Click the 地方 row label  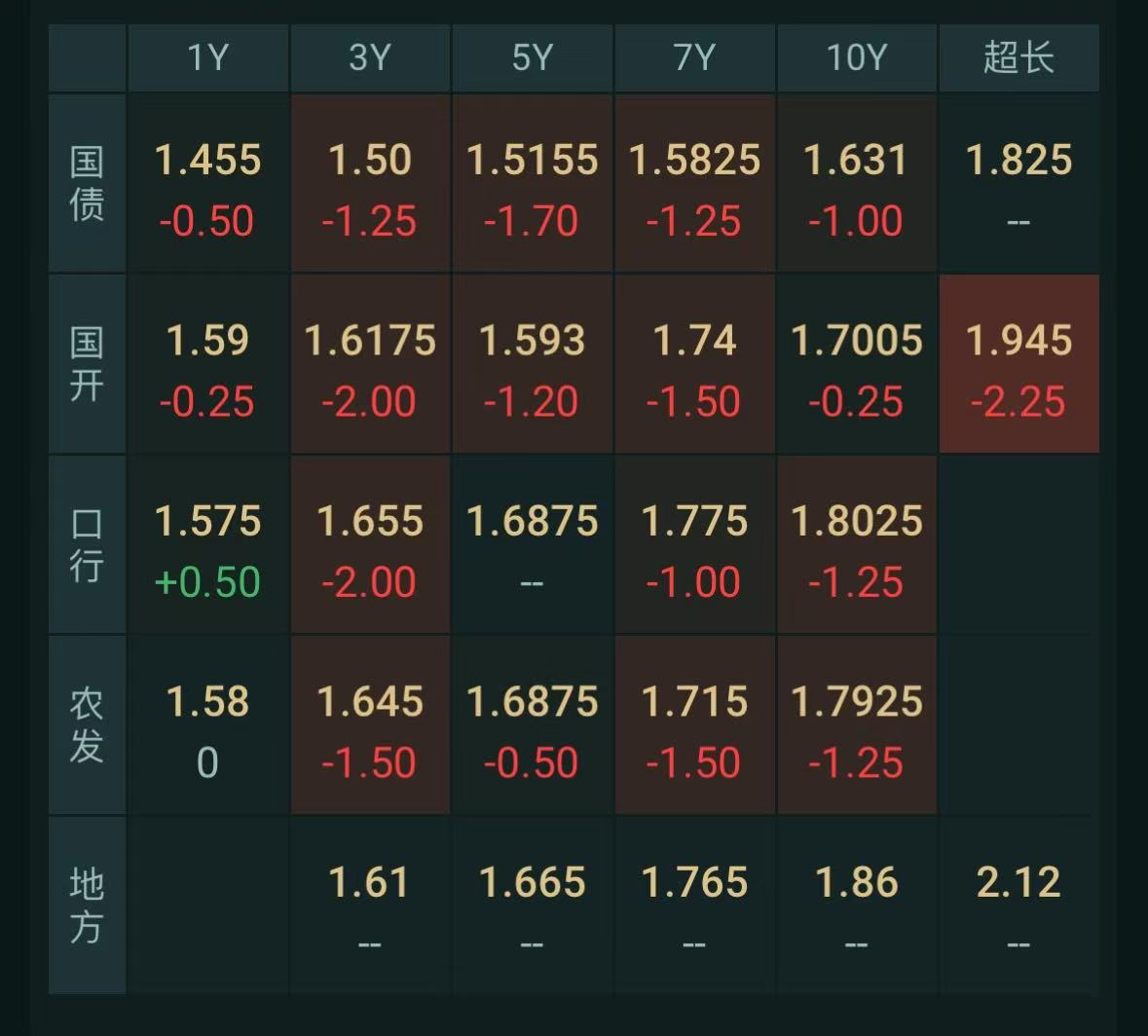(87, 906)
